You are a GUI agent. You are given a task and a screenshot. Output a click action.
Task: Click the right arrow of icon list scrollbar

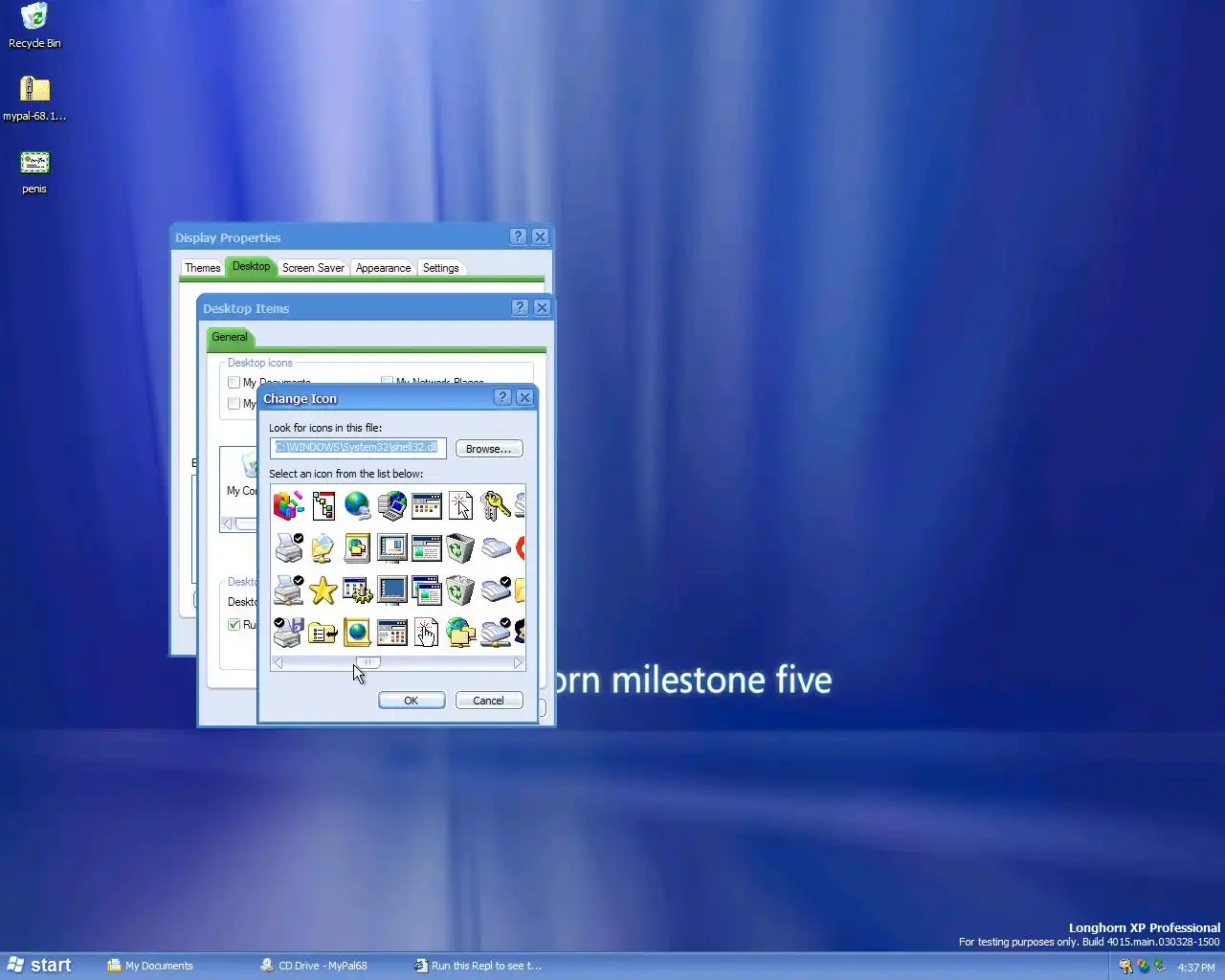tap(518, 662)
